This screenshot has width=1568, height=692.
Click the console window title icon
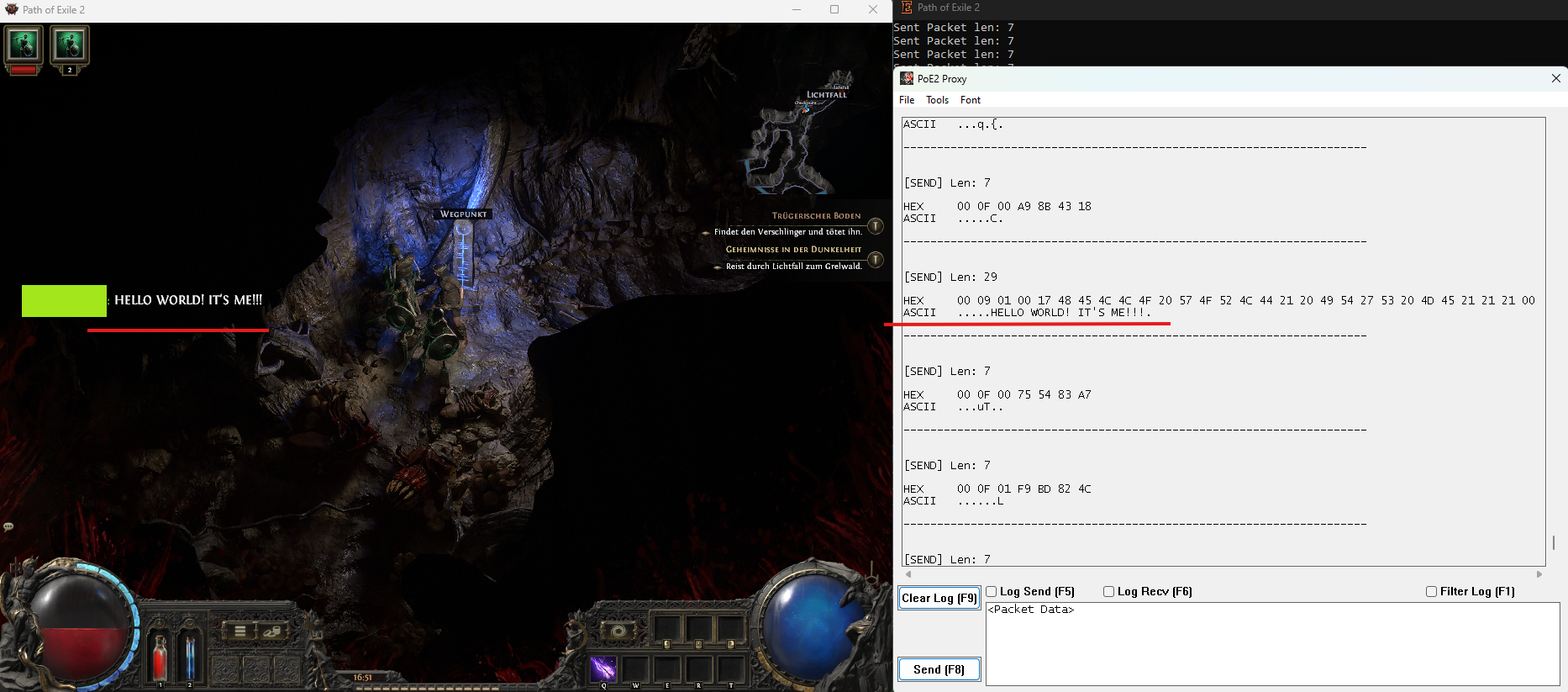coord(907,8)
